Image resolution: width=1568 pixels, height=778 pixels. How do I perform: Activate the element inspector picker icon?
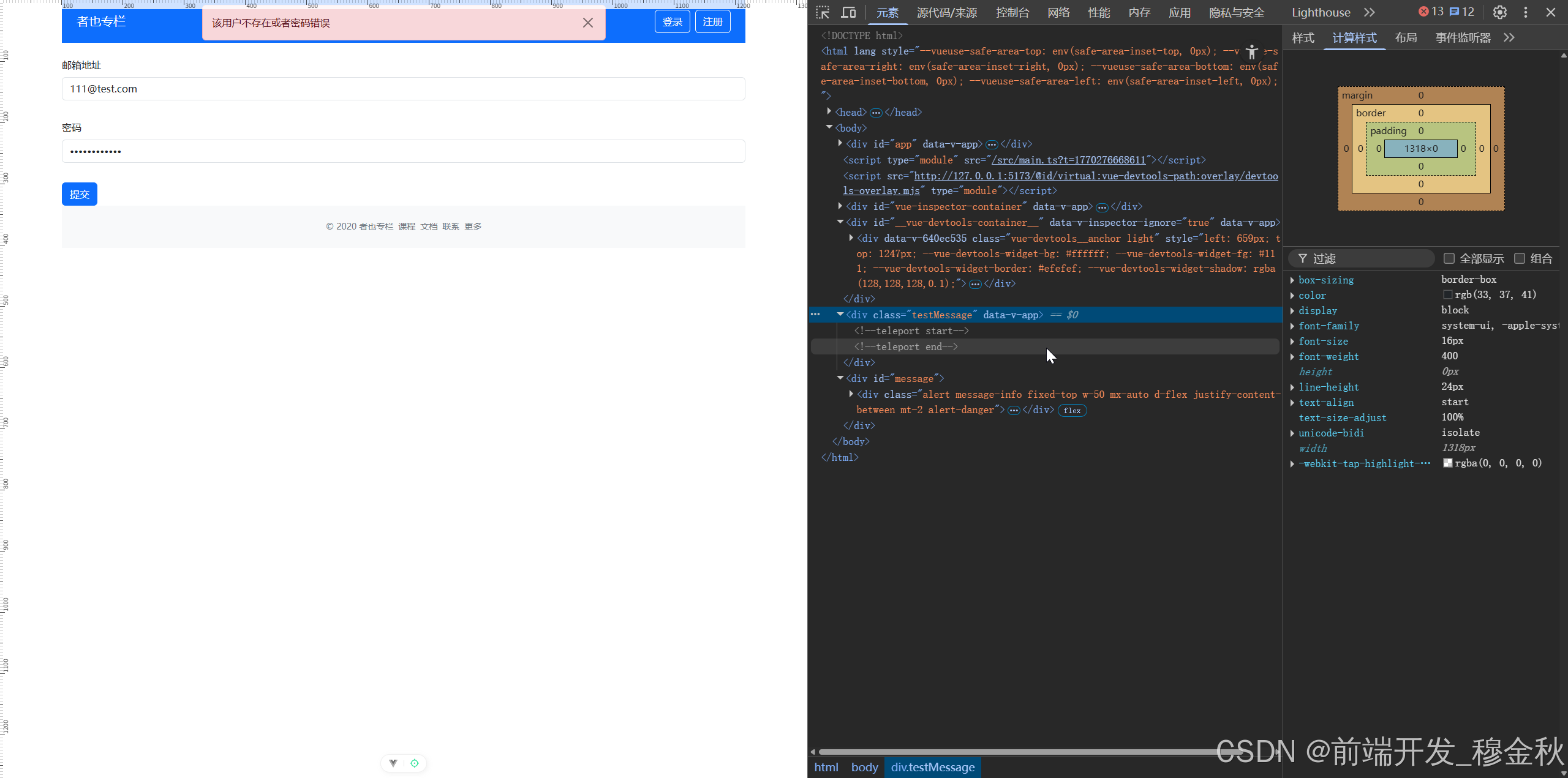pyautogui.click(x=823, y=12)
